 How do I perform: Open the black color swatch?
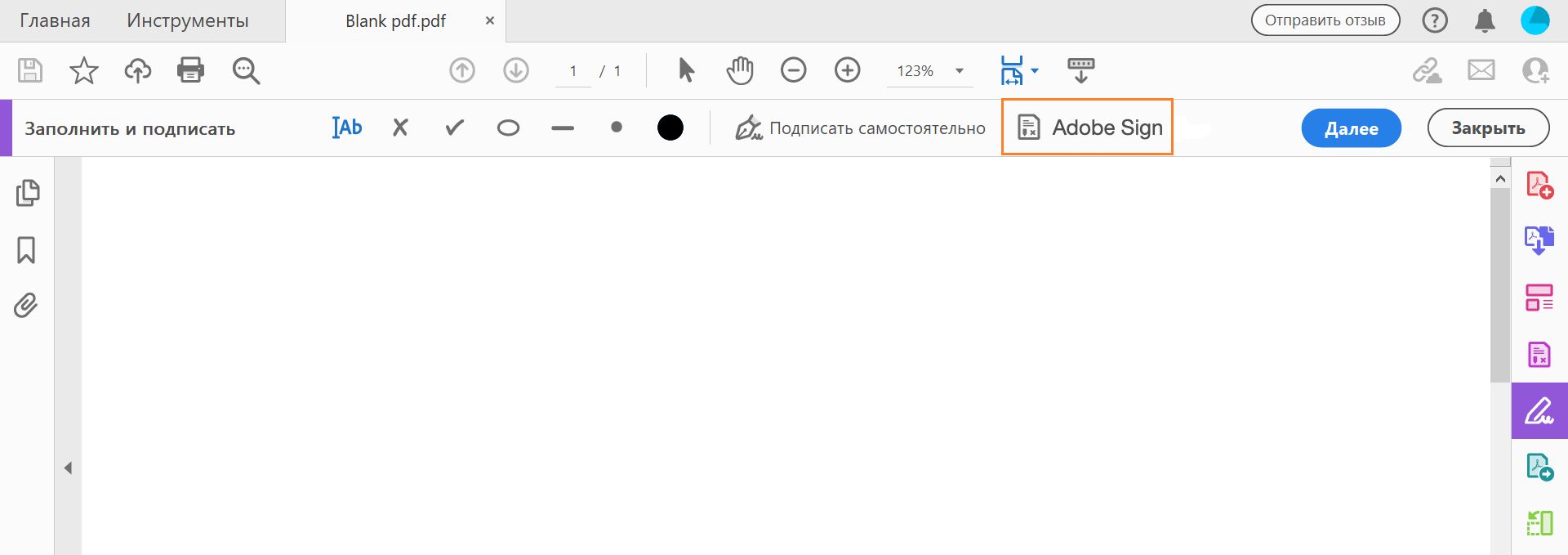click(x=670, y=128)
